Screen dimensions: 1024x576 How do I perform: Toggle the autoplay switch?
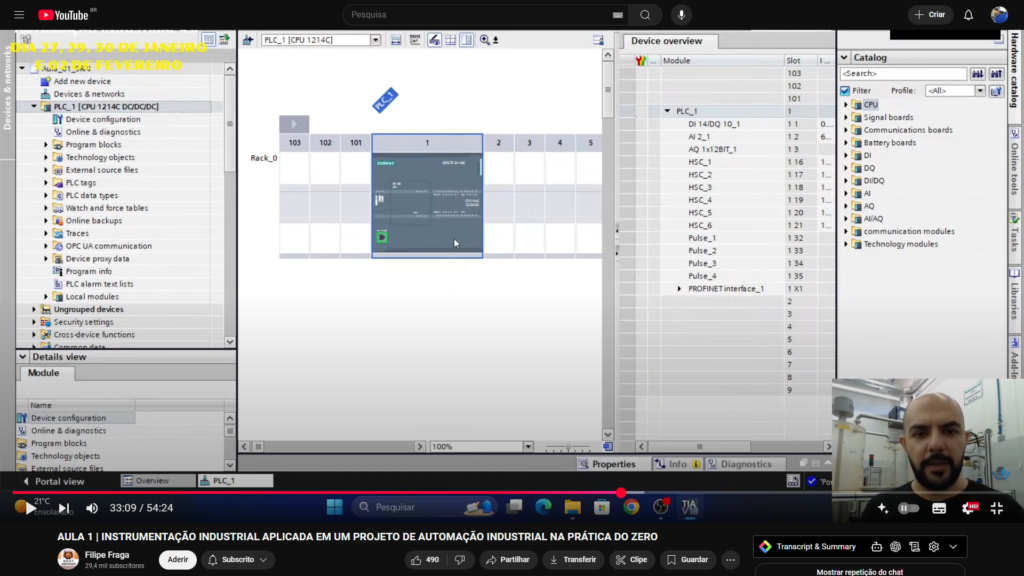coord(908,508)
